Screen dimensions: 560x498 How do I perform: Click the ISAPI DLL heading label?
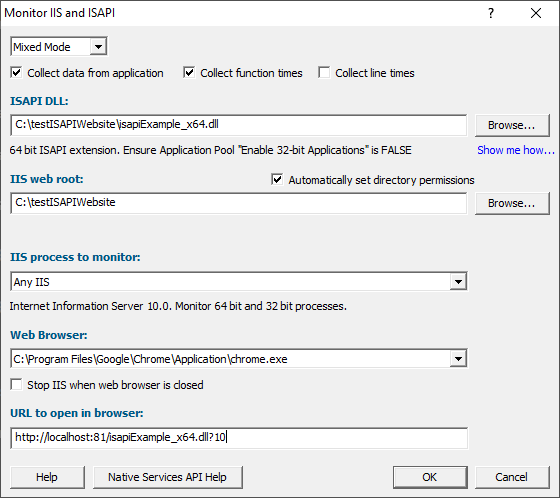(x=39, y=101)
